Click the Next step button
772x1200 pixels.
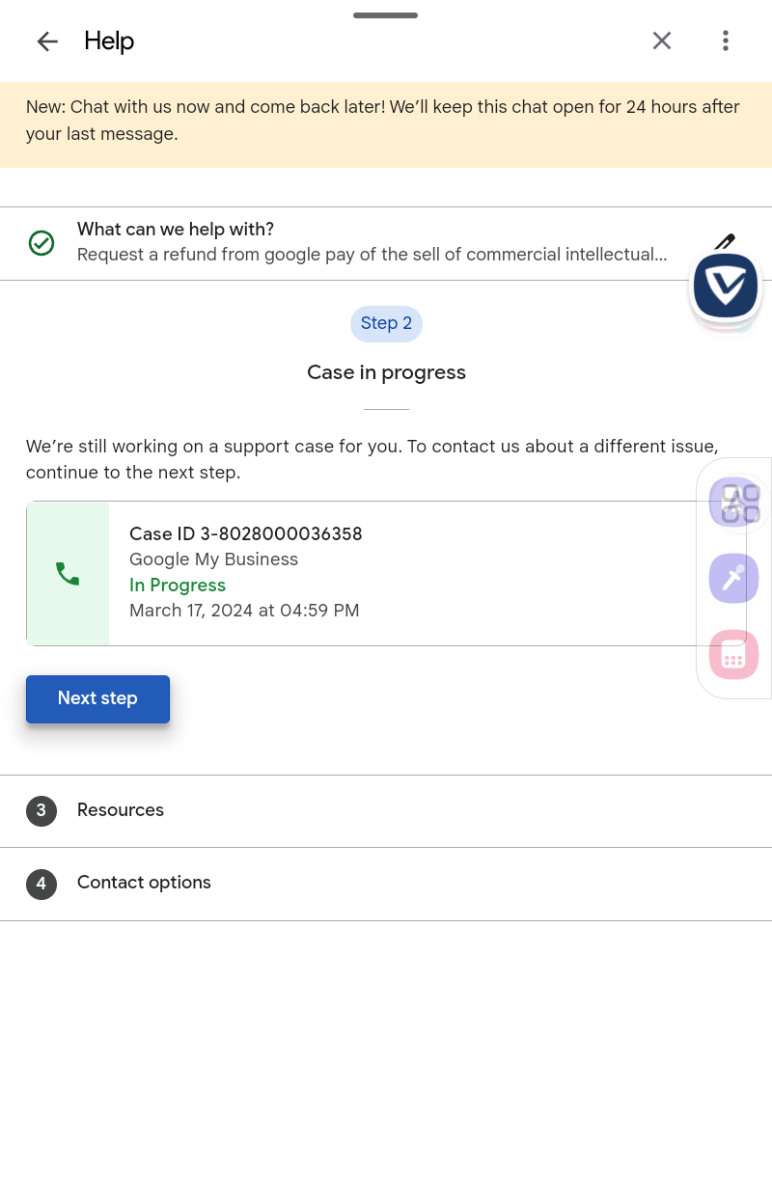(98, 699)
